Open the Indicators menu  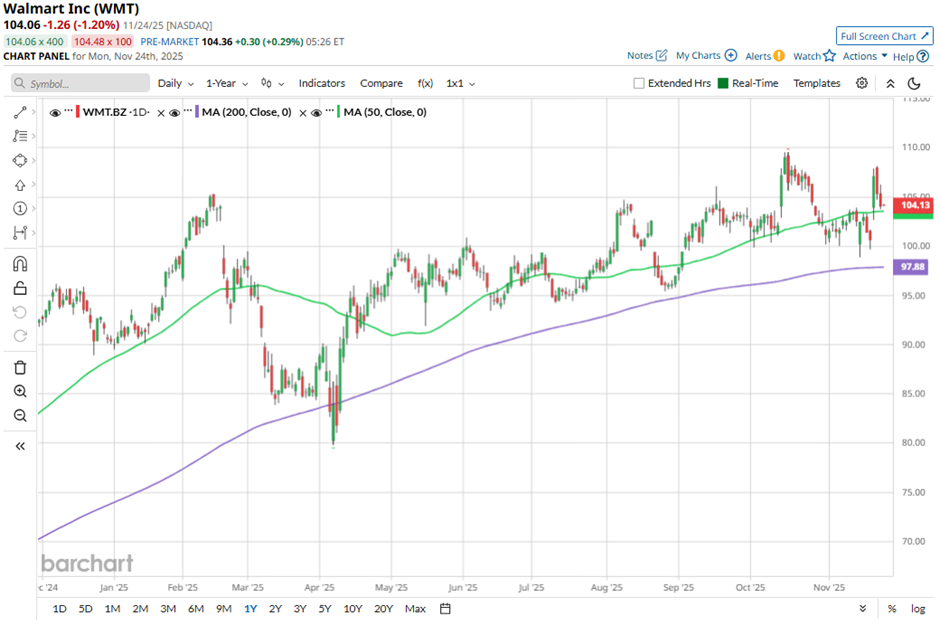(321, 84)
